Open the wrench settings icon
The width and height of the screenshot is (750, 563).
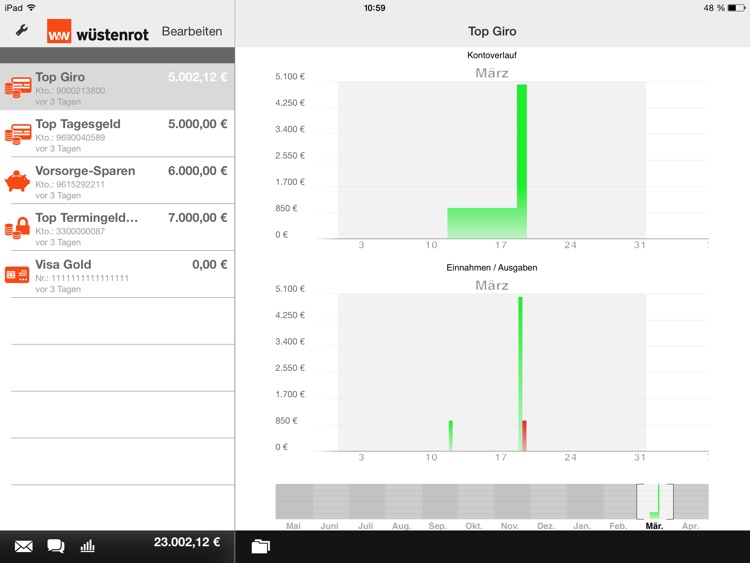tap(22, 31)
